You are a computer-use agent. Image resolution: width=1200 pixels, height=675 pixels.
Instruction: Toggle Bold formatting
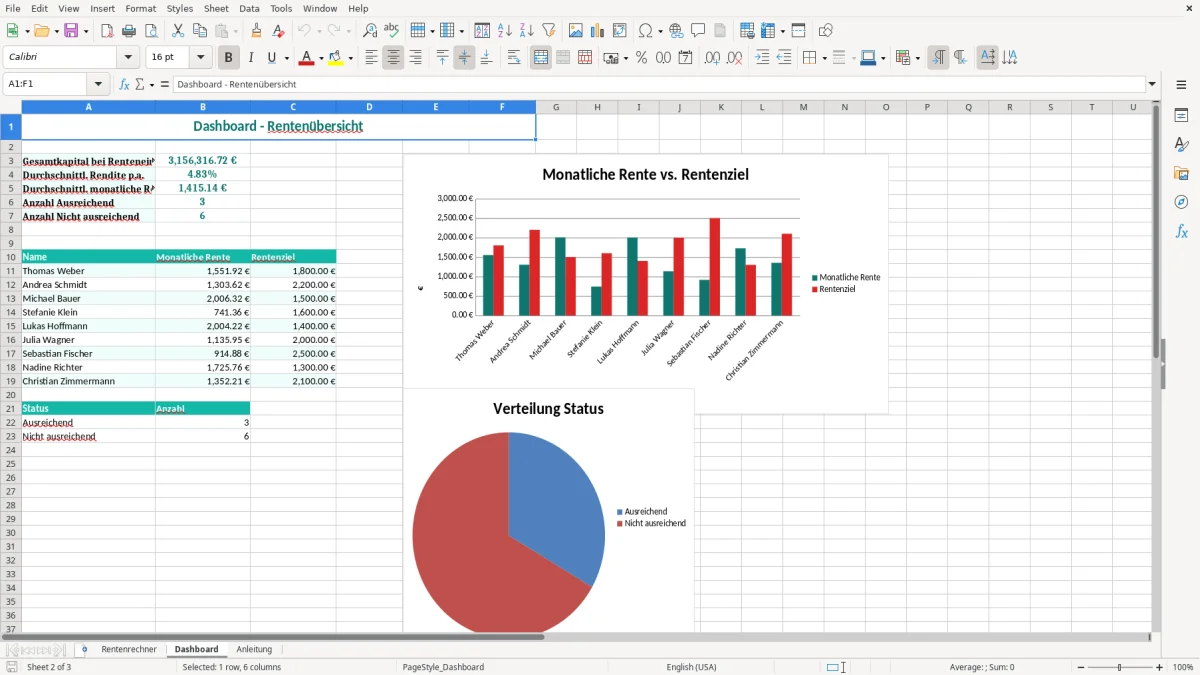tap(229, 58)
